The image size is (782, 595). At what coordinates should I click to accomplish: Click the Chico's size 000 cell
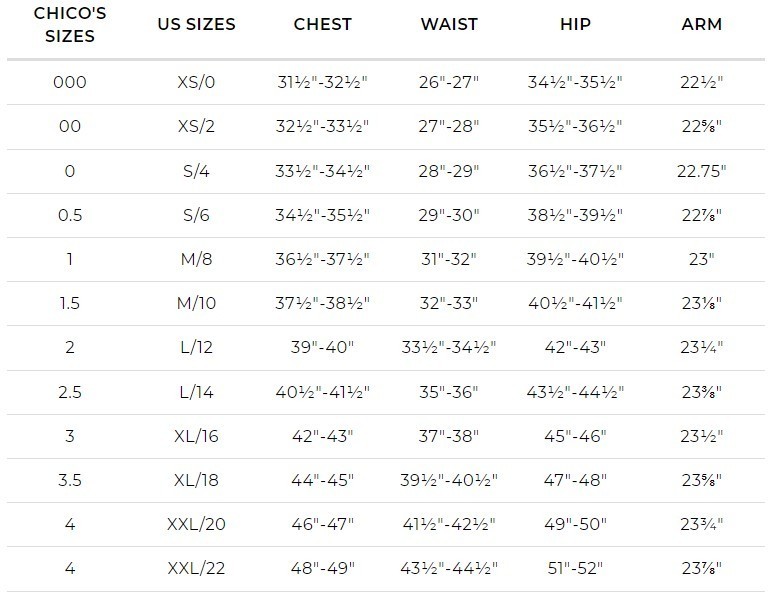click(70, 82)
